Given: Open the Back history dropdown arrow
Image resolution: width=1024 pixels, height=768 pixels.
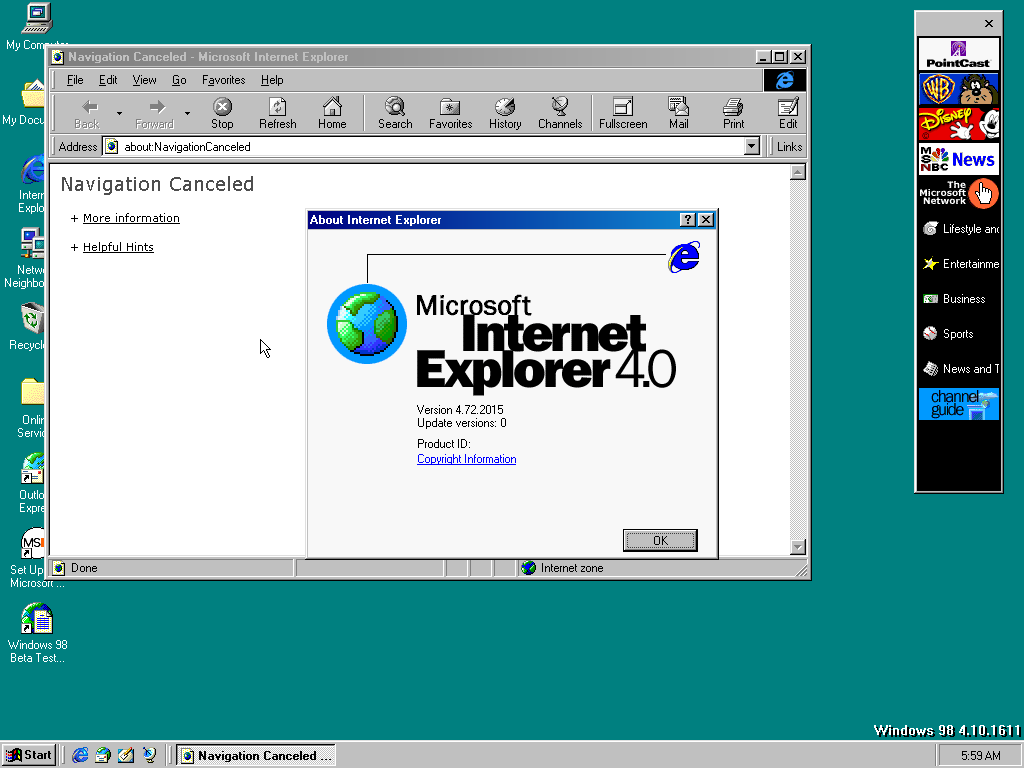Looking at the screenshot, I should pyautogui.click(x=120, y=114).
